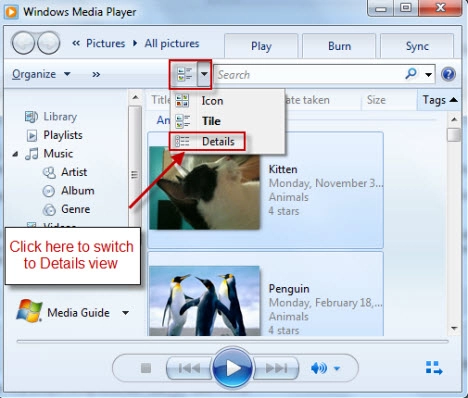Click All pictures in the breadcrumb
Screen dimensions: 468x398
(172, 43)
